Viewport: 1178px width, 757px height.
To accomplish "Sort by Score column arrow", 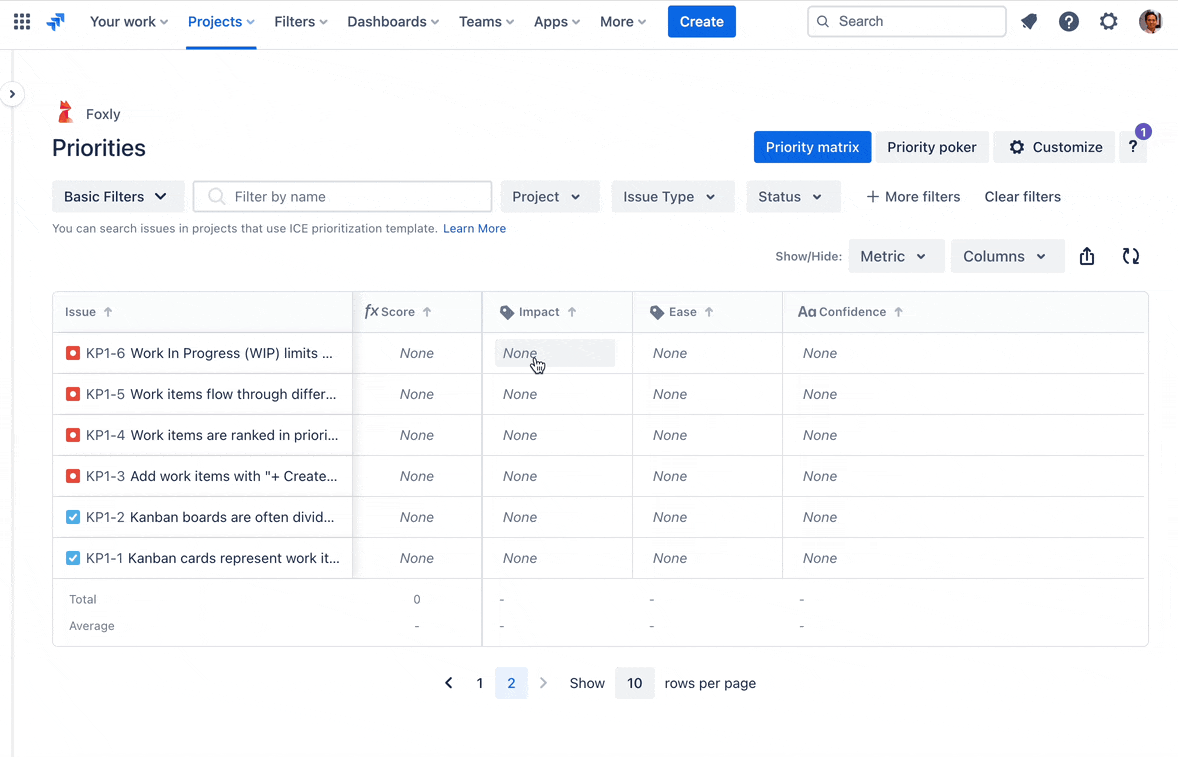I will (427, 312).
